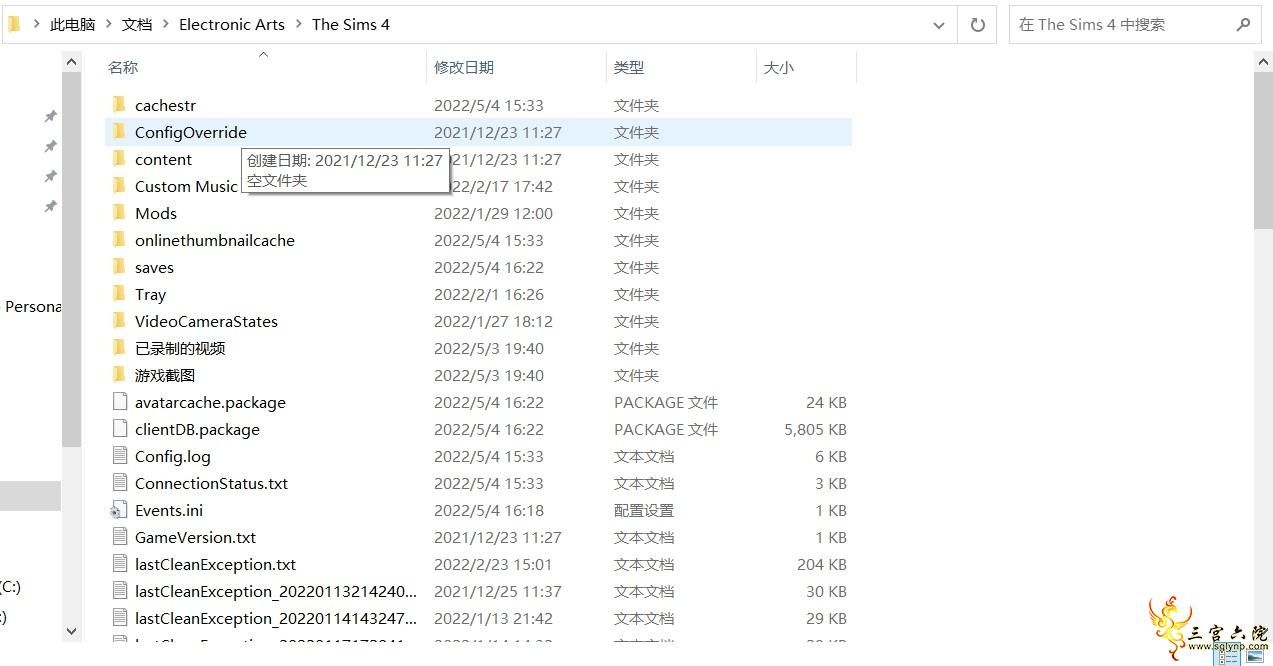Click date 2022/2/23 15:01

tap(493, 564)
